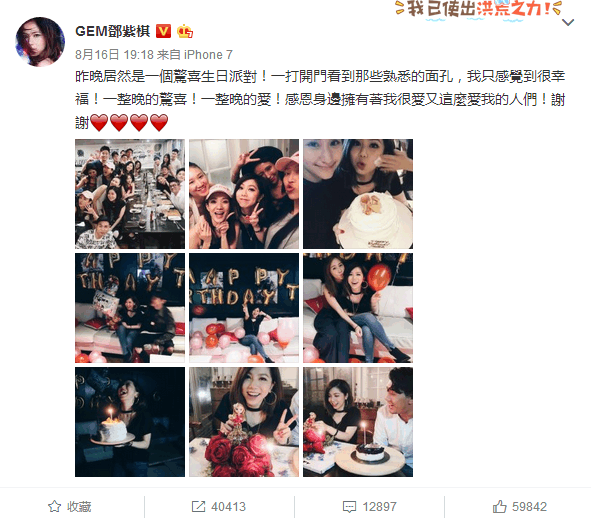Click the orange verified V badge
The width and height of the screenshot is (591, 524).
click(x=163, y=31)
